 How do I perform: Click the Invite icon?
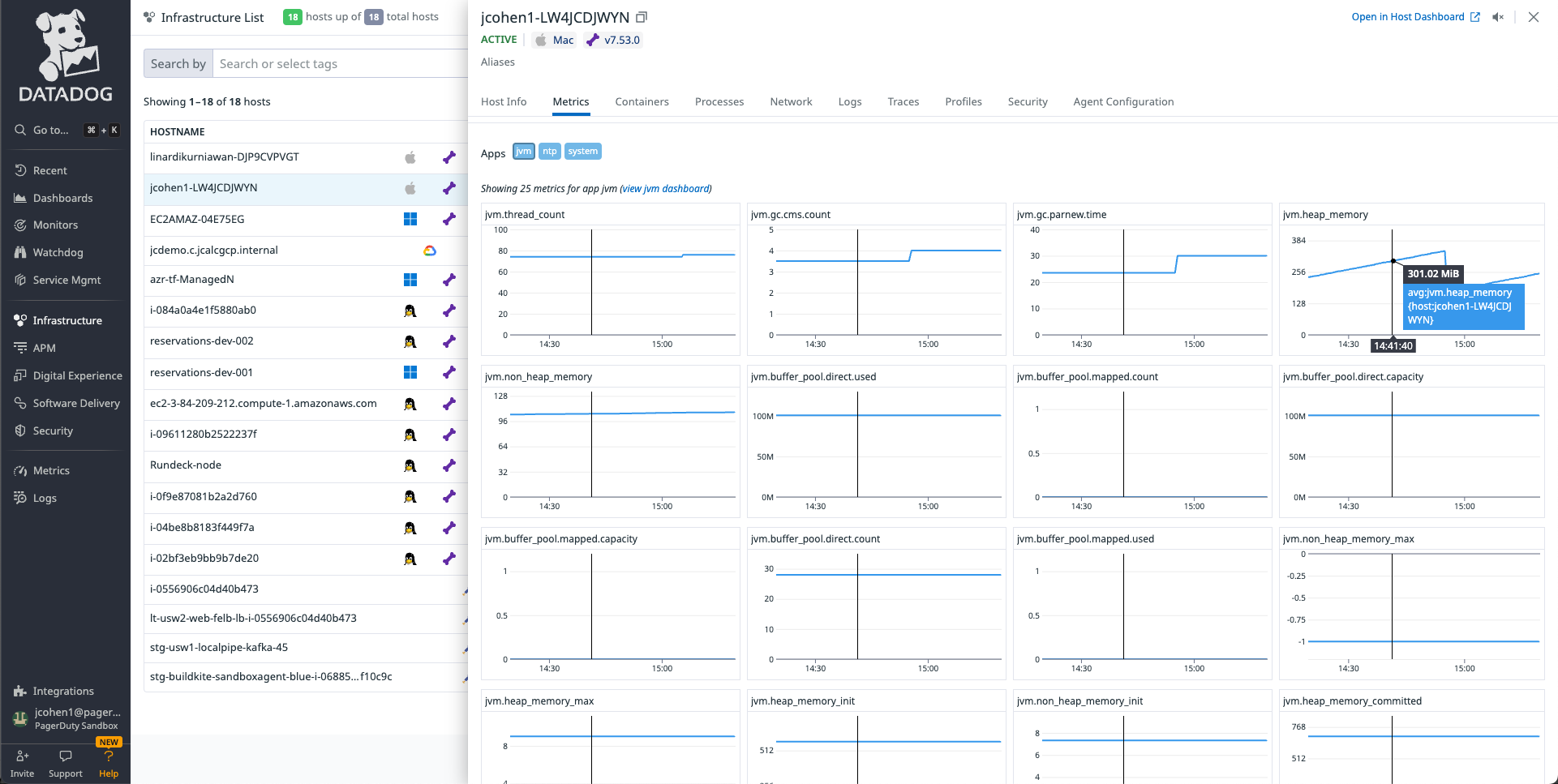pyautogui.click(x=23, y=756)
